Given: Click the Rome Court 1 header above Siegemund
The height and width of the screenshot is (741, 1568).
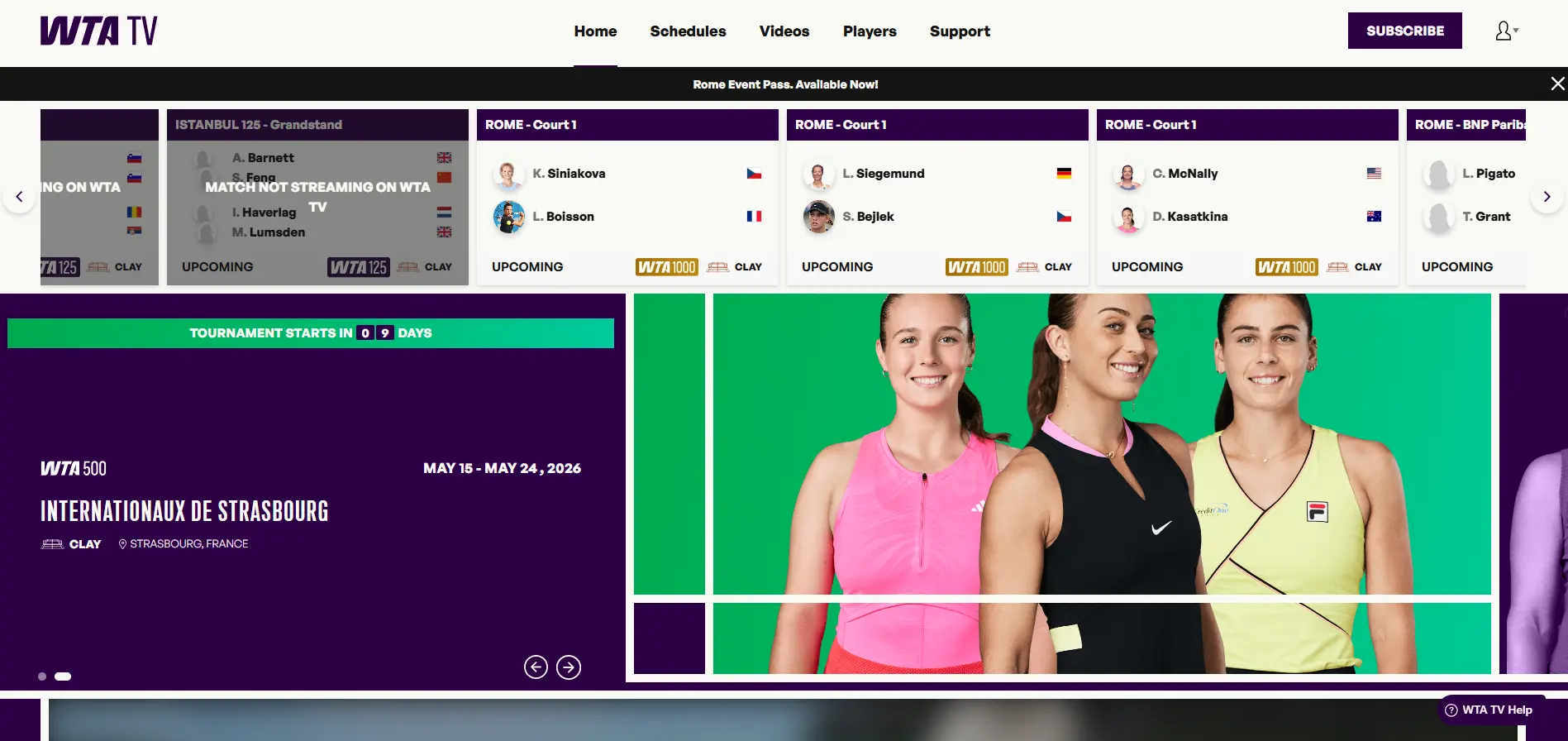Looking at the screenshot, I should point(937,125).
